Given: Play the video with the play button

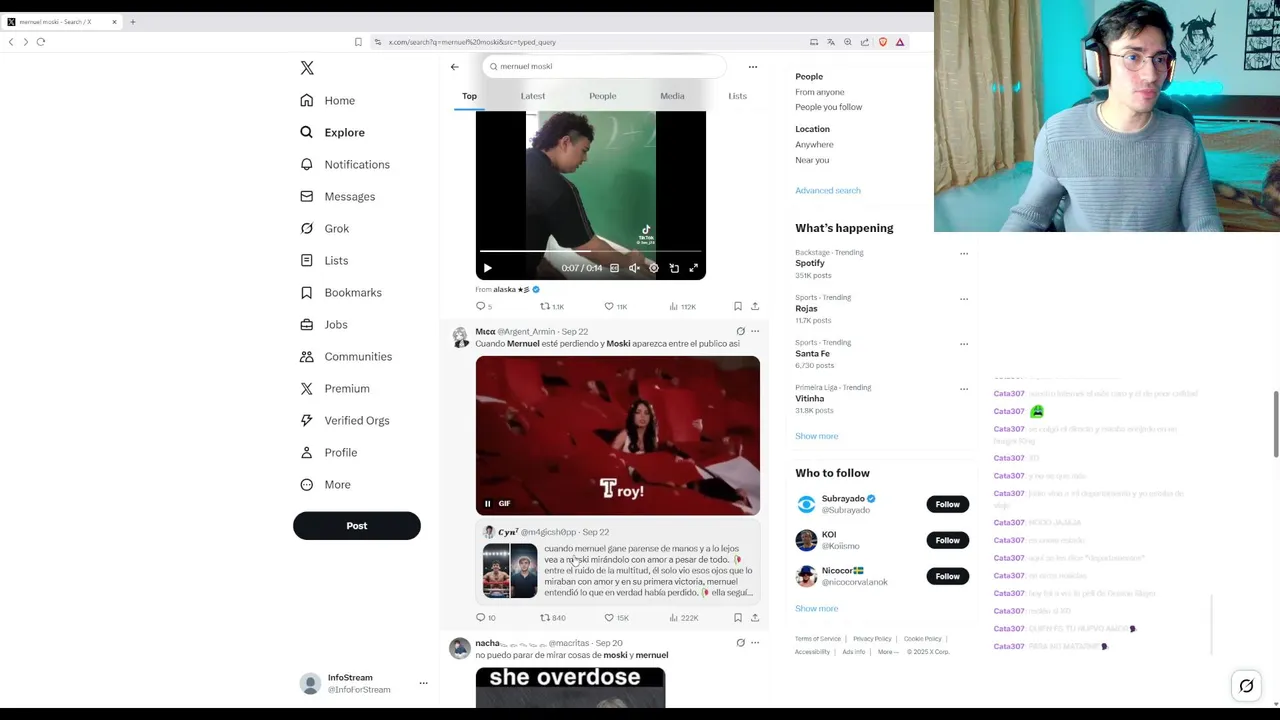Looking at the screenshot, I should click(x=488, y=268).
